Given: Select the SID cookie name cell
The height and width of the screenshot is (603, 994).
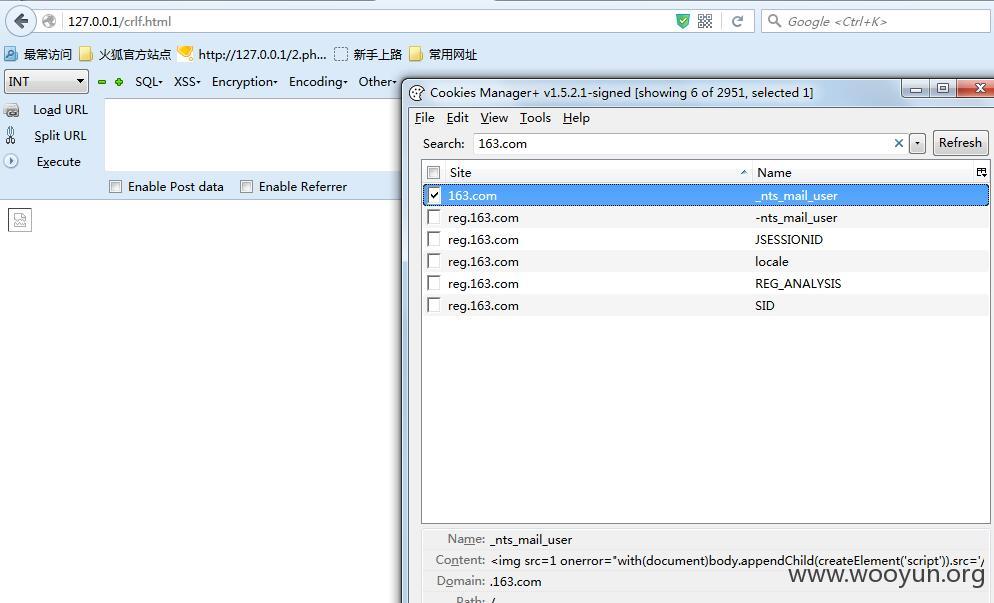Looking at the screenshot, I should pos(765,306).
